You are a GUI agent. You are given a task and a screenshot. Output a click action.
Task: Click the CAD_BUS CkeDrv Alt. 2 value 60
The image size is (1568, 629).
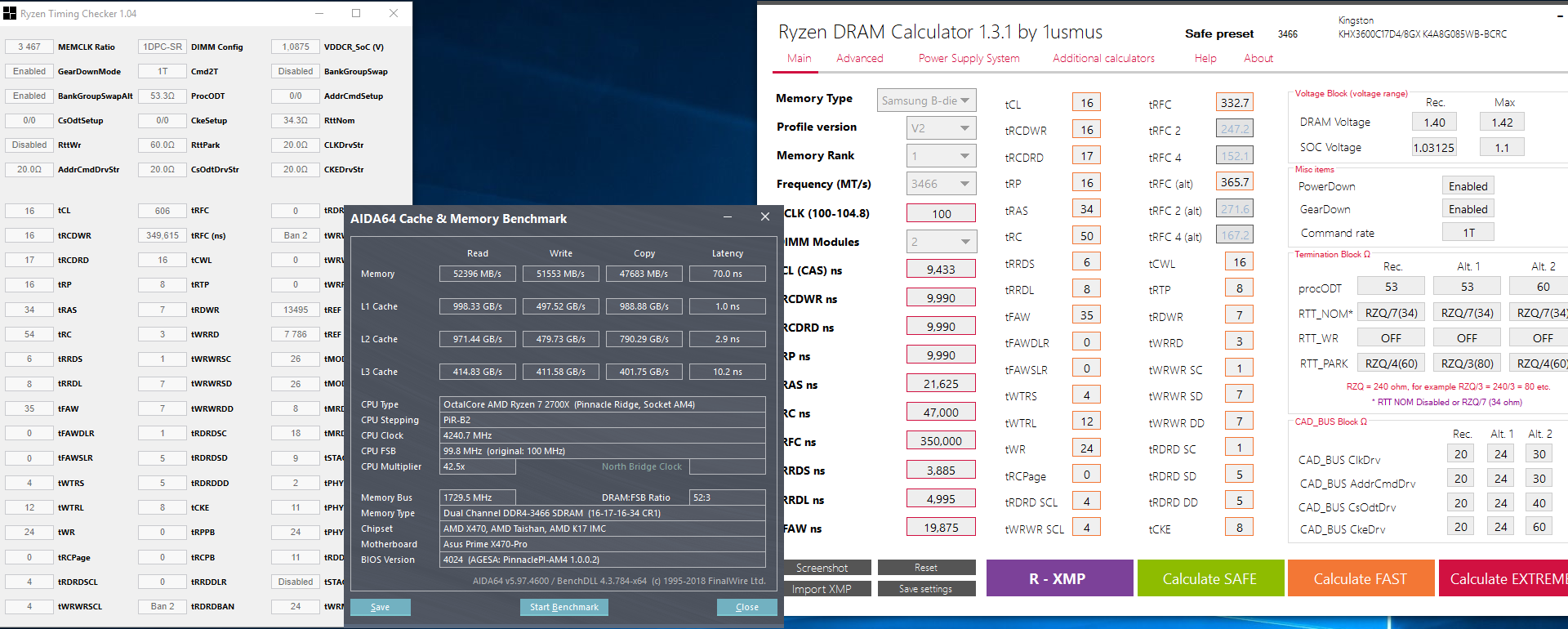coord(1539,527)
